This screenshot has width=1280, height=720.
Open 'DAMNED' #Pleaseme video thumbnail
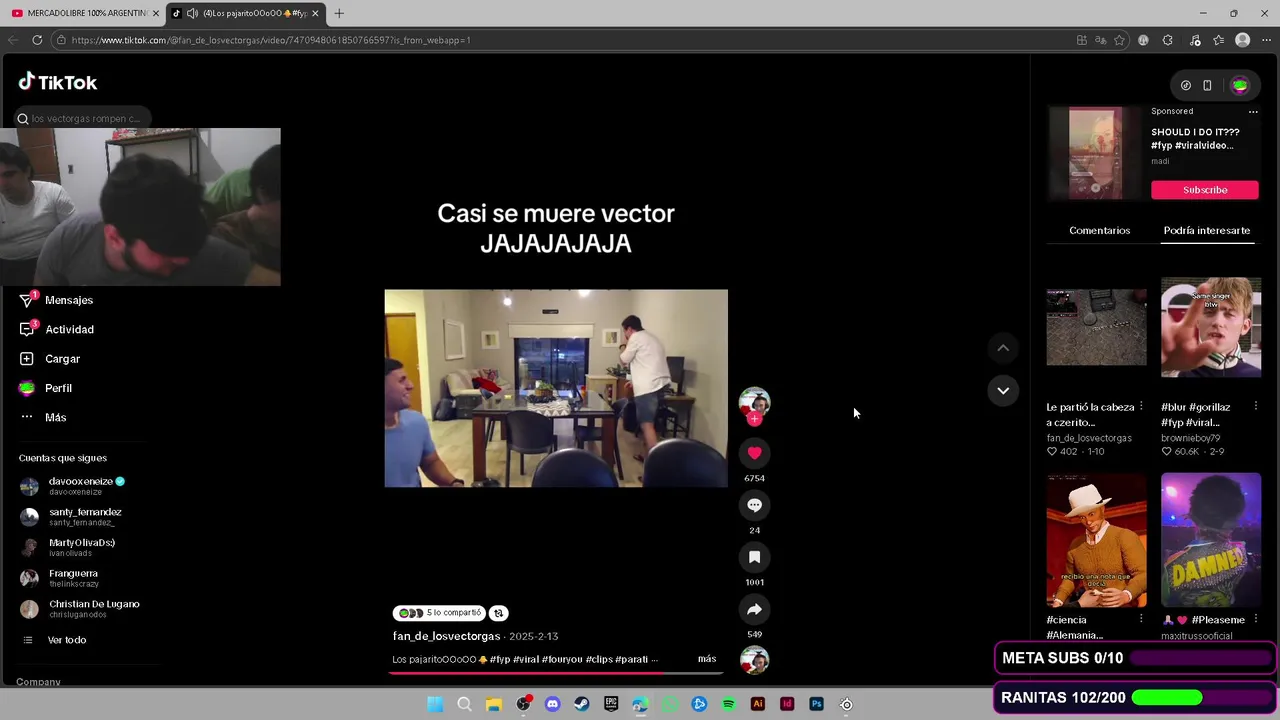[1211, 540]
